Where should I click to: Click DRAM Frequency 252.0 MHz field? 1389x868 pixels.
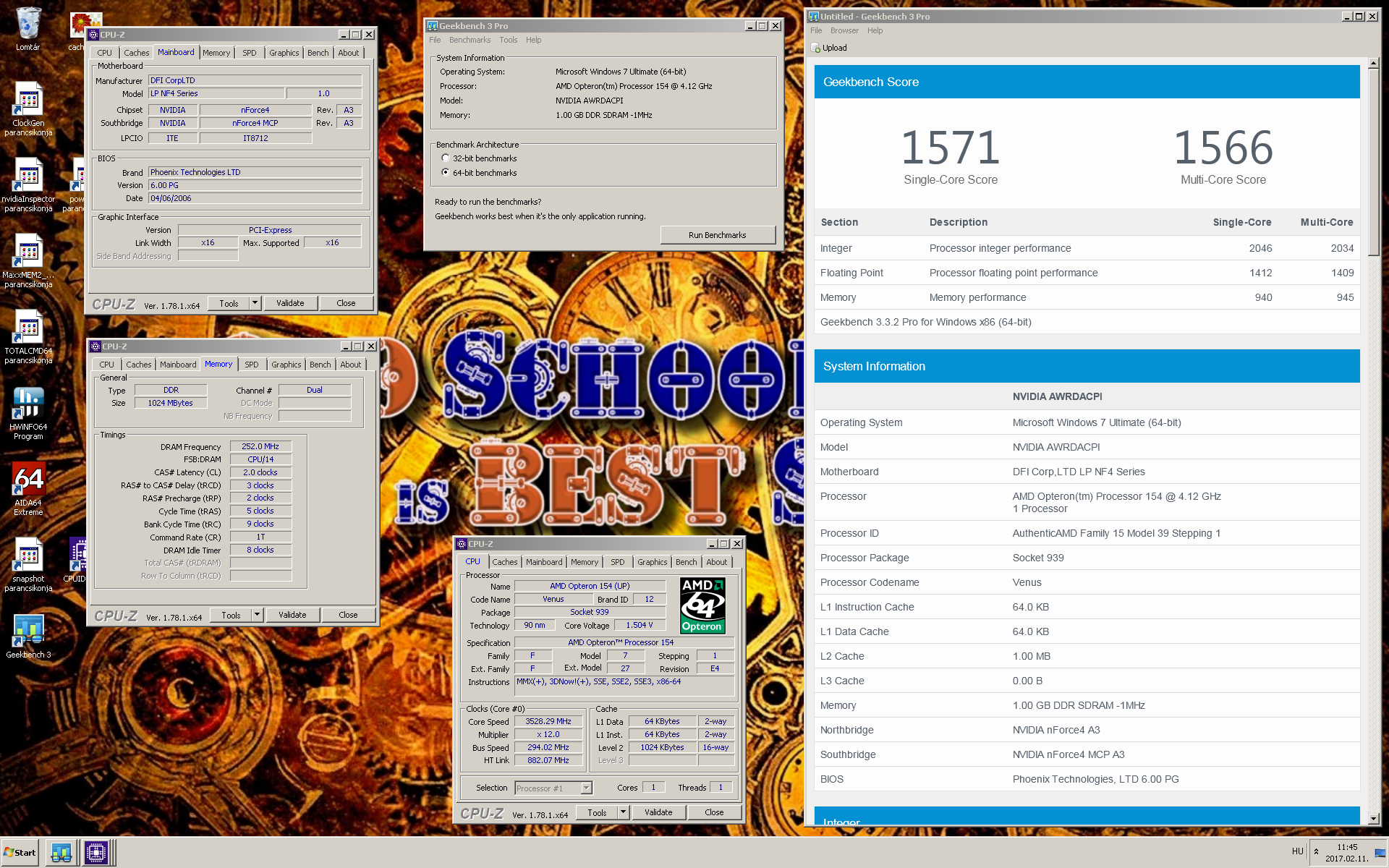click(x=260, y=446)
